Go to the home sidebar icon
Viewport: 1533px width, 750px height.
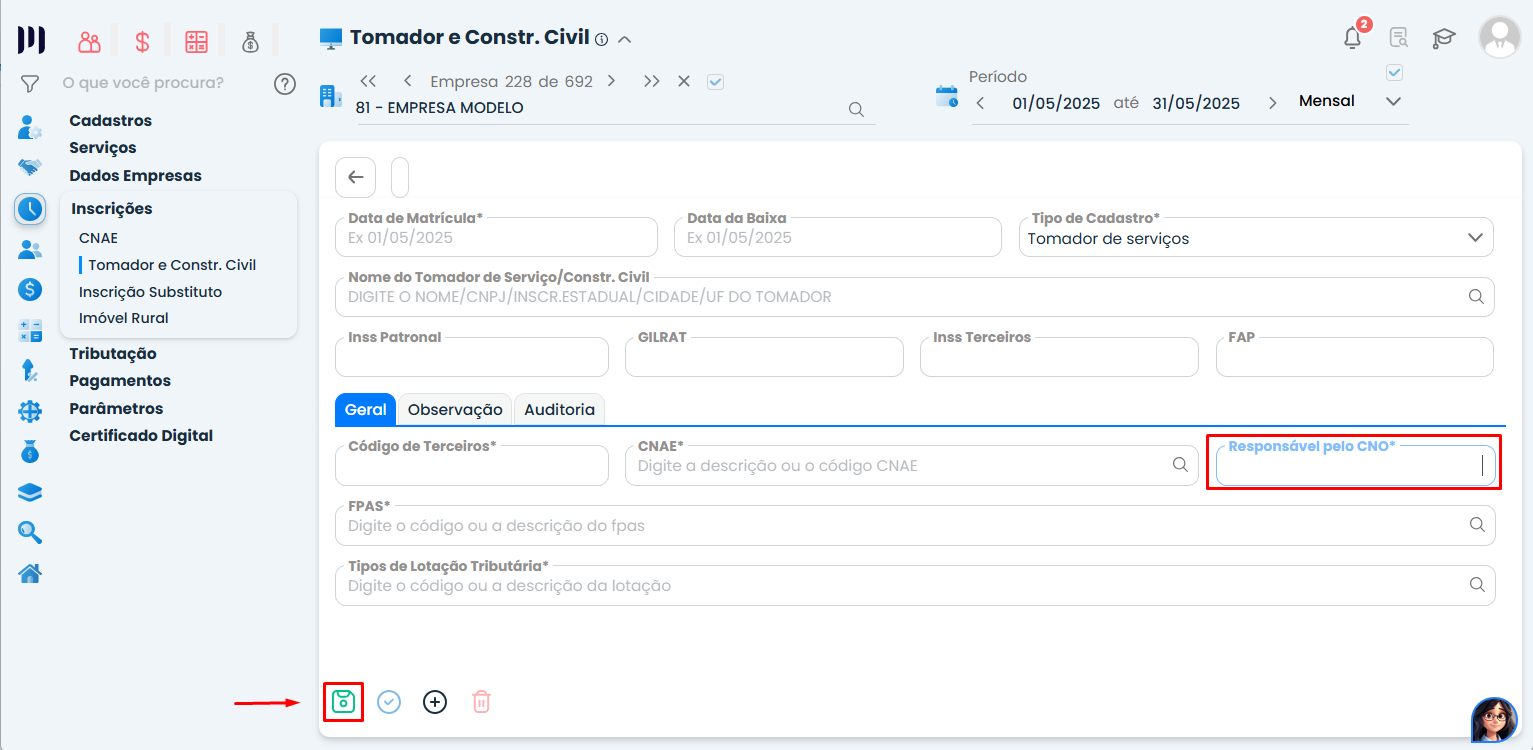(x=30, y=573)
